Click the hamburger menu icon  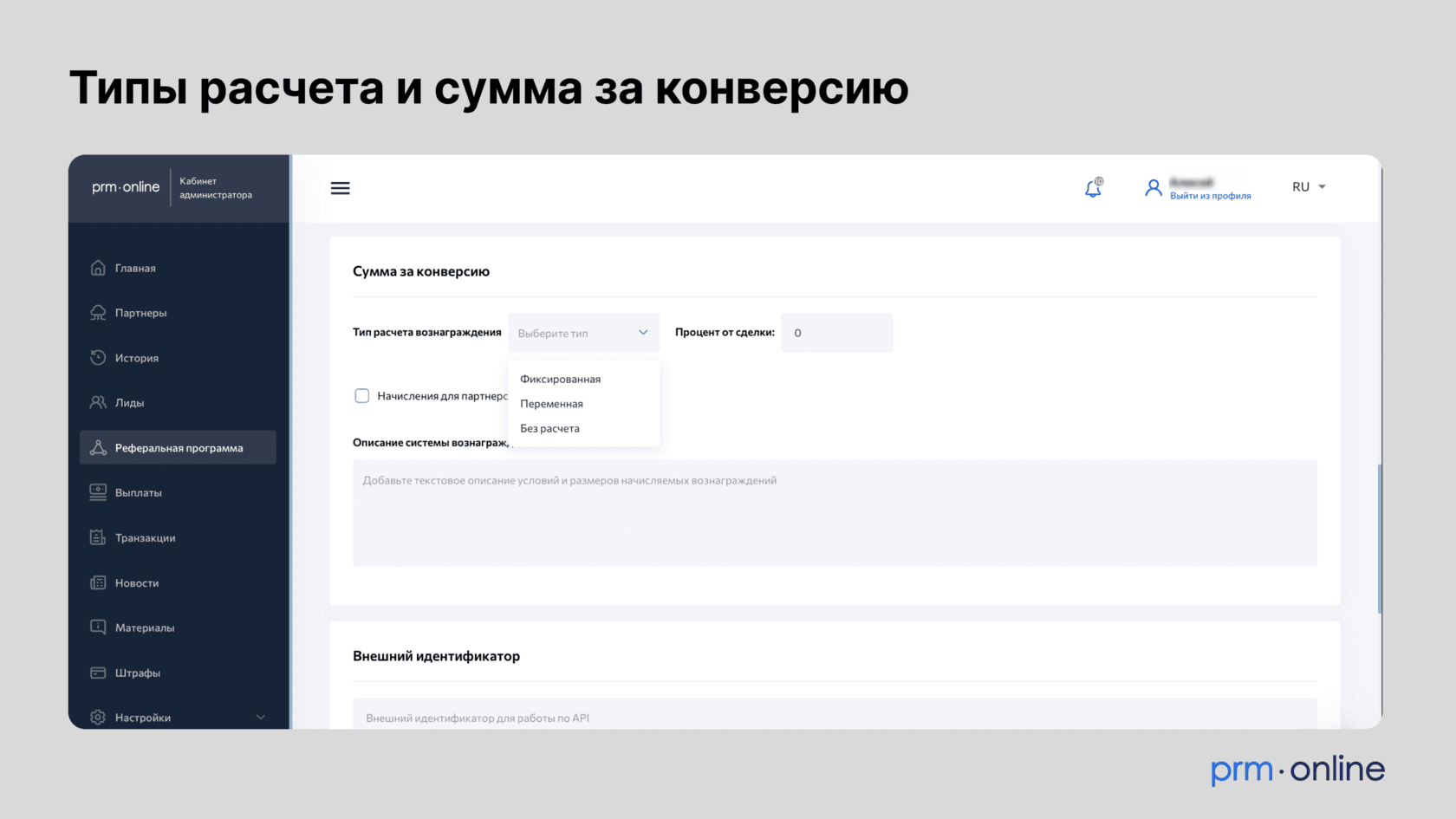[340, 188]
